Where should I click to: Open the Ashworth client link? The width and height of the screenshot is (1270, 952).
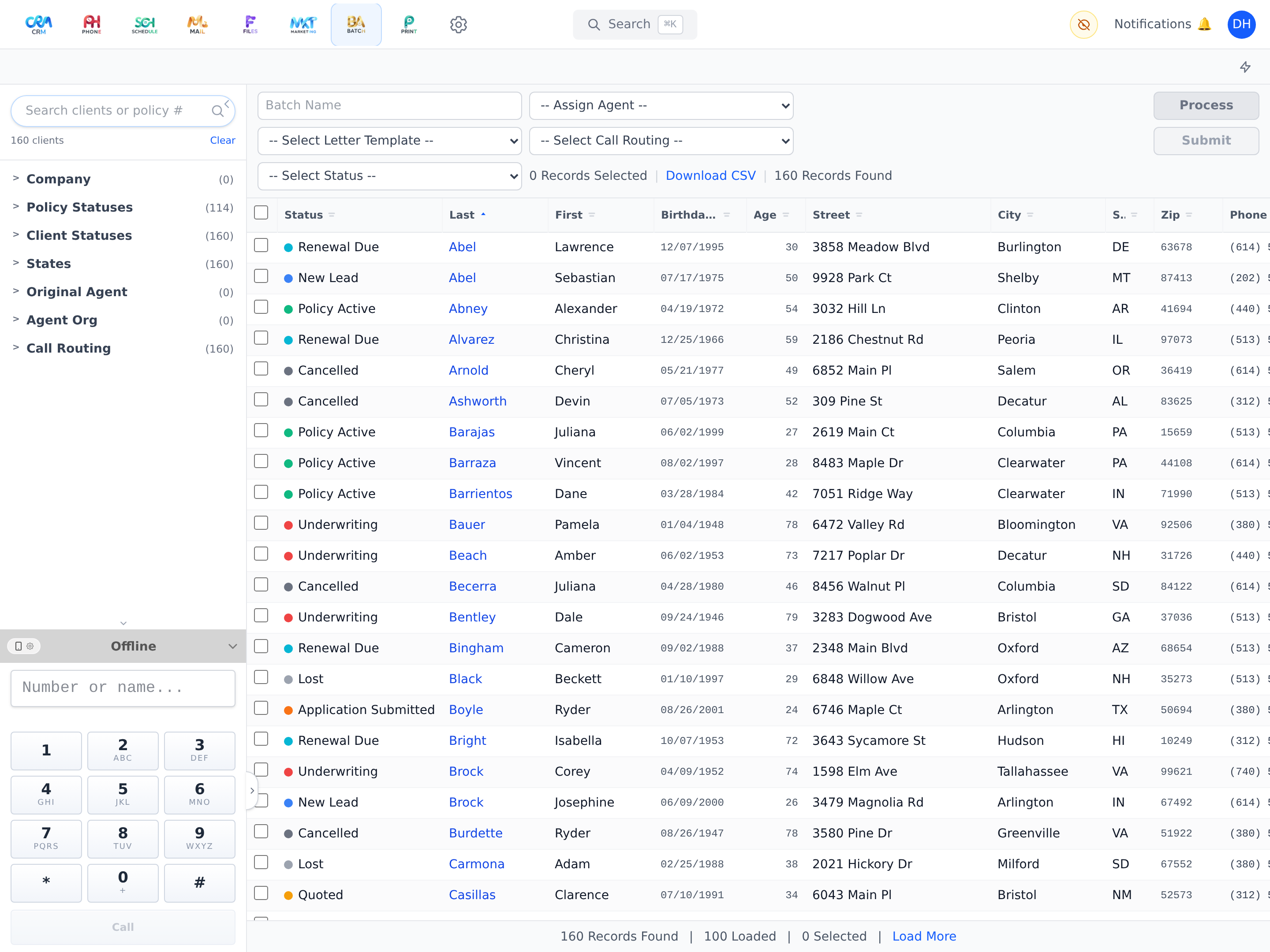[x=477, y=401]
